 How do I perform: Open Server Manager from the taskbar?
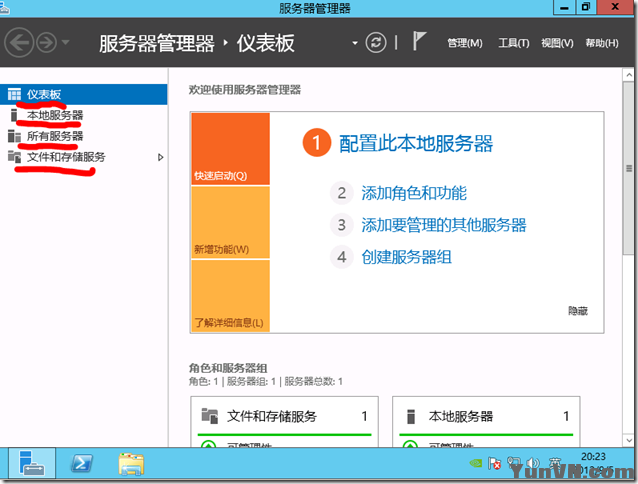coord(32,463)
